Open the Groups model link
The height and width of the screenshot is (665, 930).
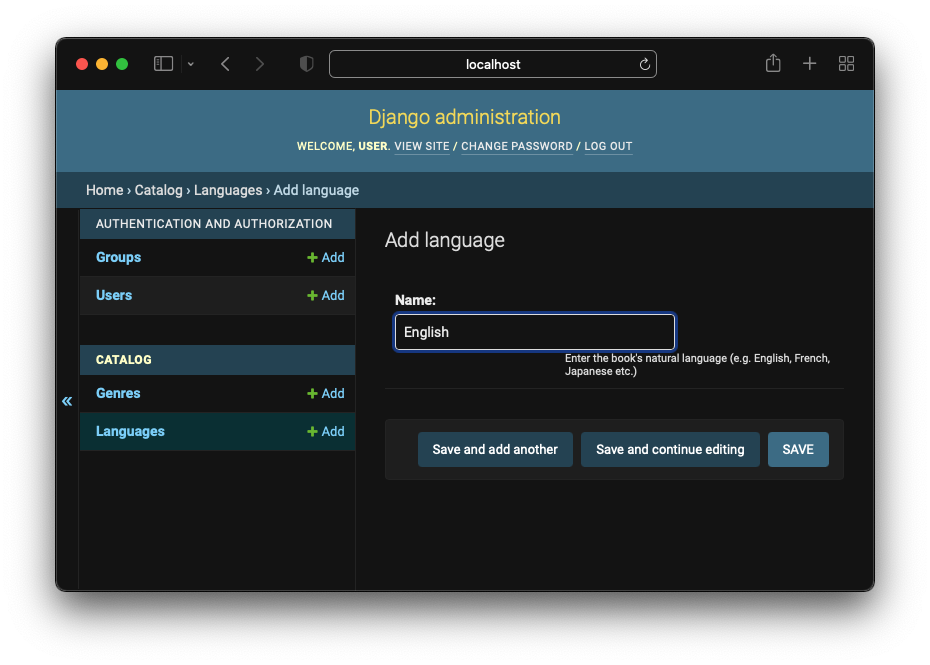pyautogui.click(x=119, y=257)
